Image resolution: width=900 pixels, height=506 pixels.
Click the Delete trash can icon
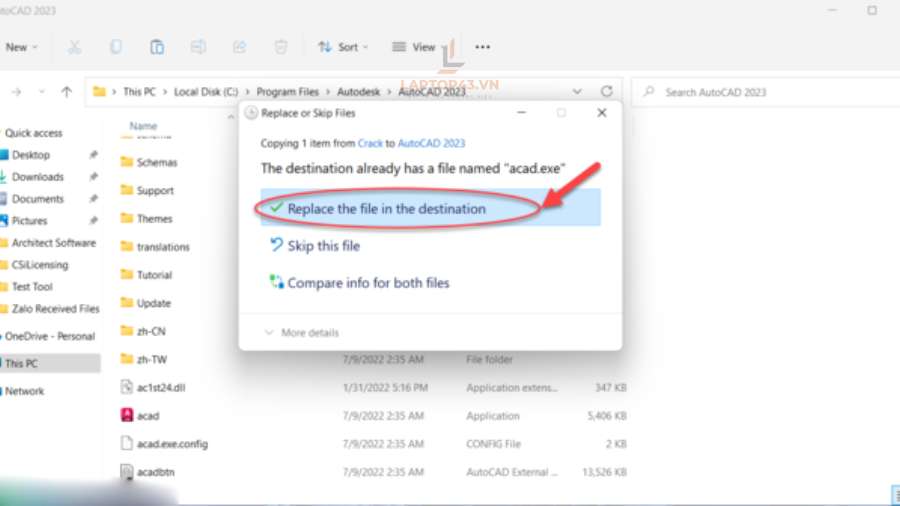tap(281, 47)
